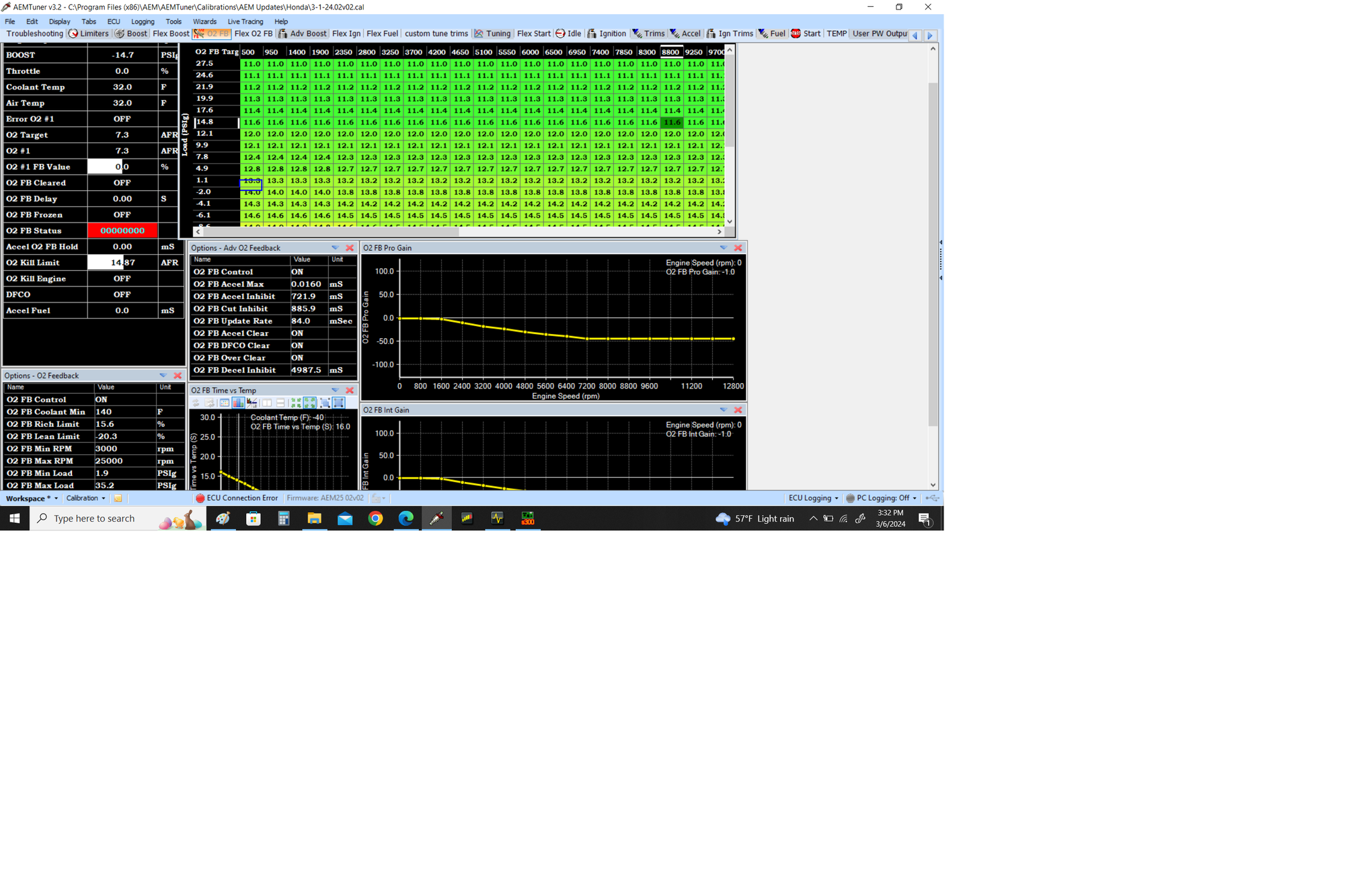The height and width of the screenshot is (896, 1345).
Task: Open the Wizards menu
Action: tap(204, 22)
